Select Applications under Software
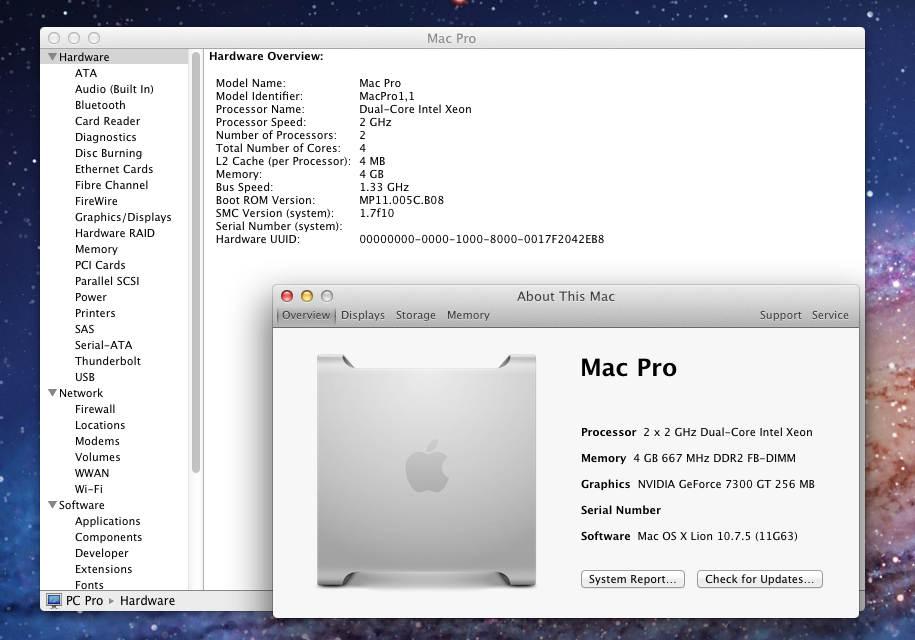This screenshot has width=915, height=640. coord(107,521)
